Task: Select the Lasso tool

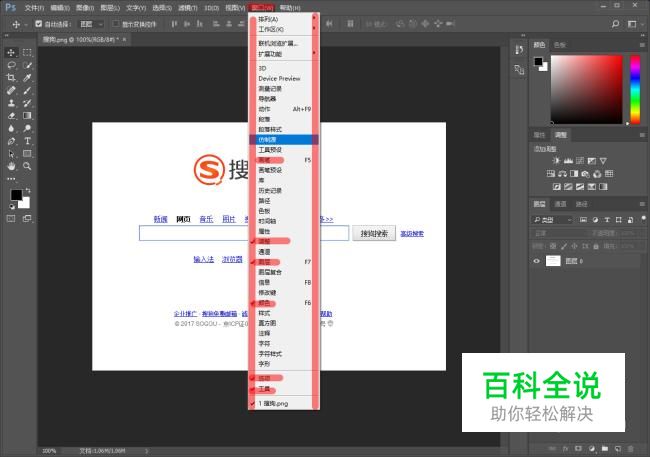Action: [x=11, y=65]
